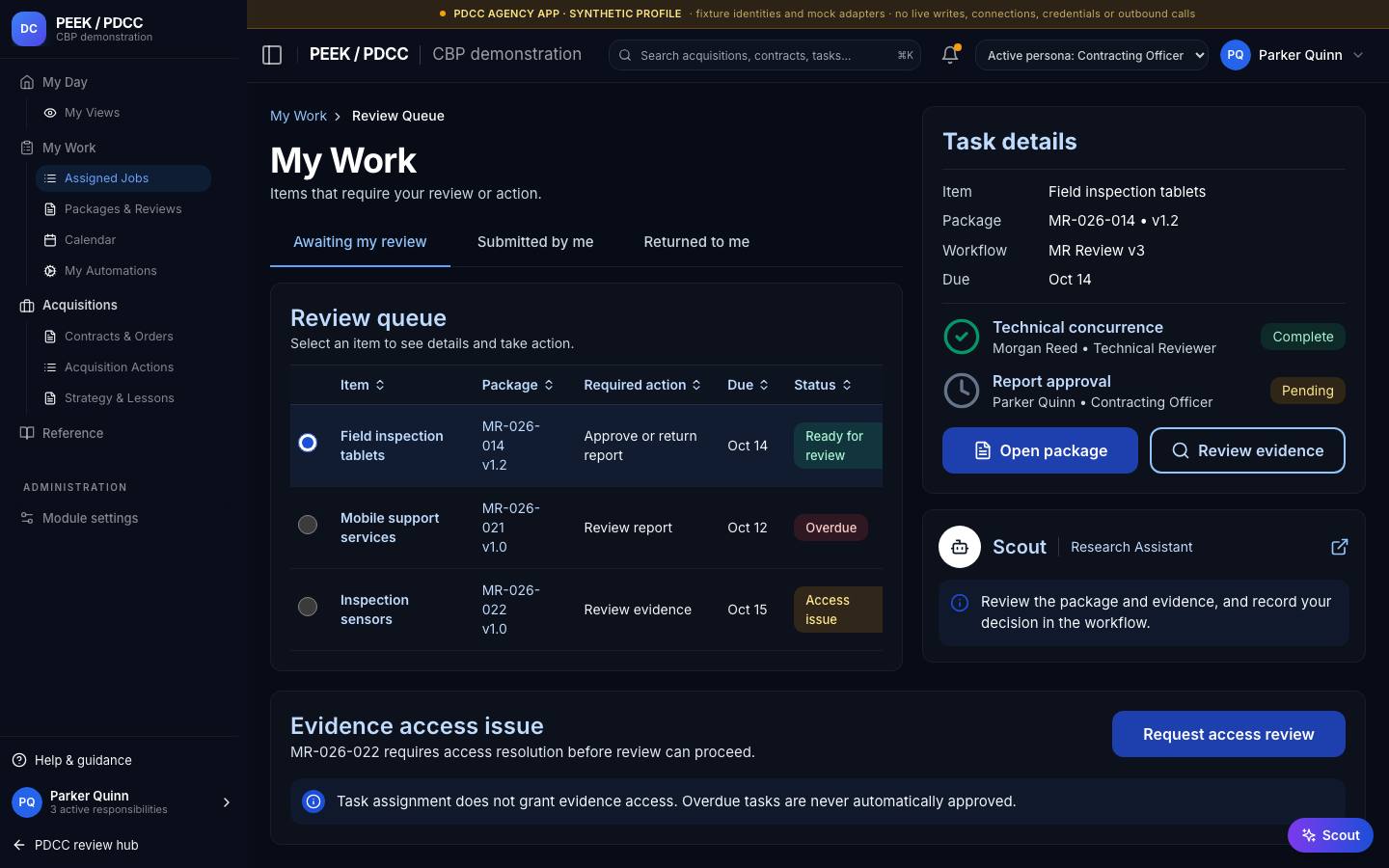
Task: Sort the queue by Item column
Action: 363,385
